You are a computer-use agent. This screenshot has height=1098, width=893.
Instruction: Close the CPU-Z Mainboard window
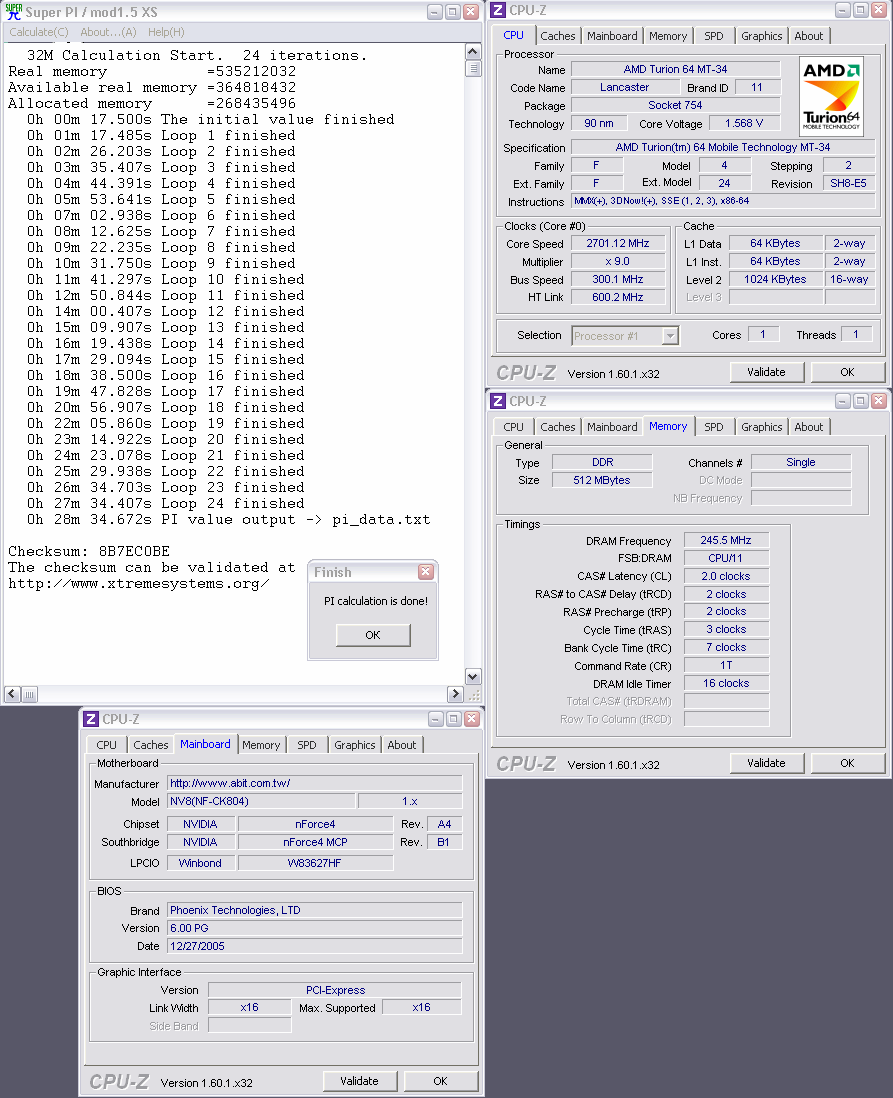pyautogui.click(x=472, y=719)
